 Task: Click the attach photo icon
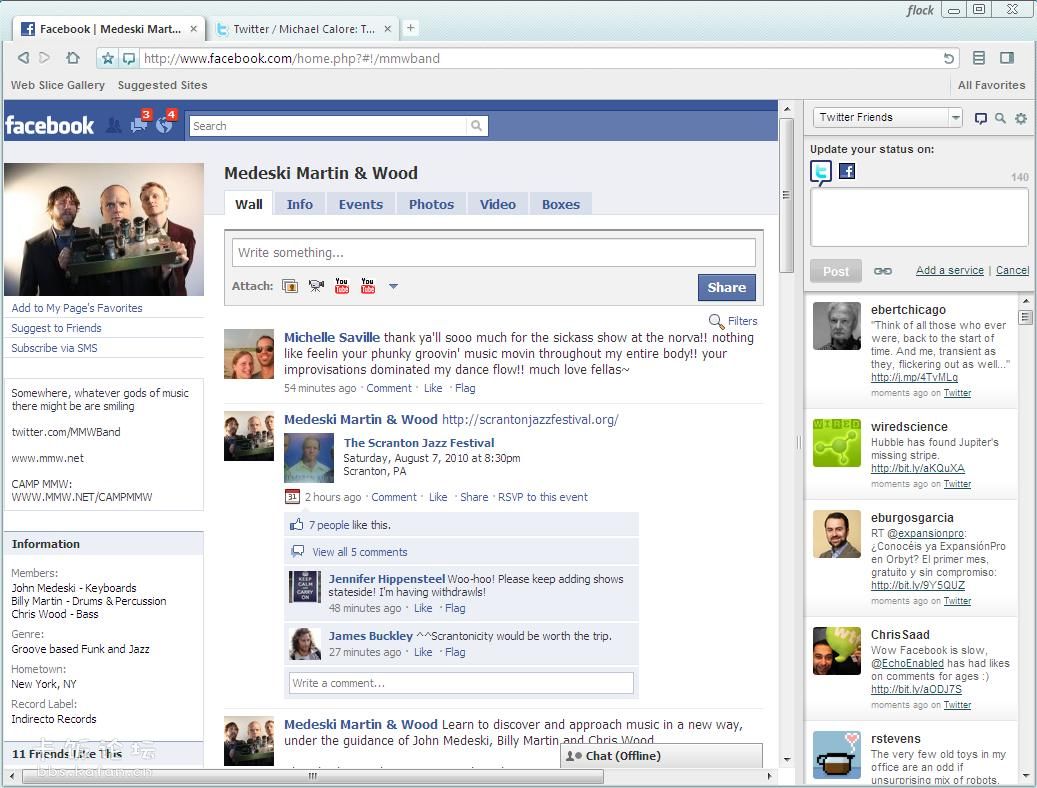(290, 286)
